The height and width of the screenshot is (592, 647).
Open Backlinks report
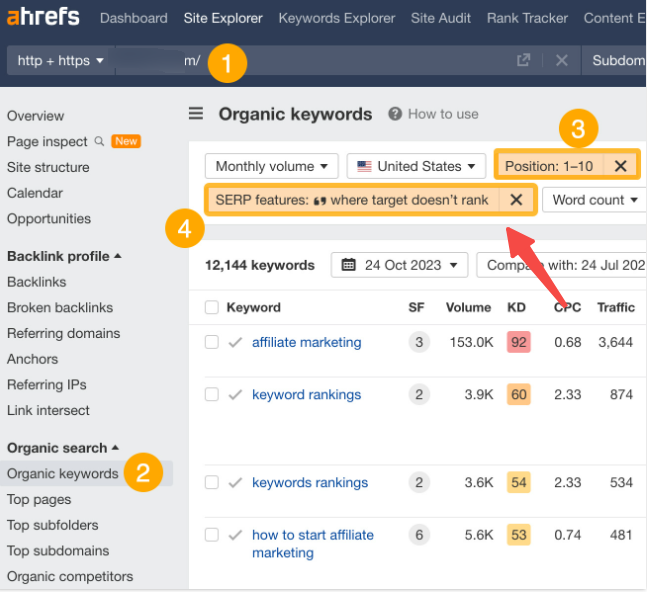tap(36, 282)
